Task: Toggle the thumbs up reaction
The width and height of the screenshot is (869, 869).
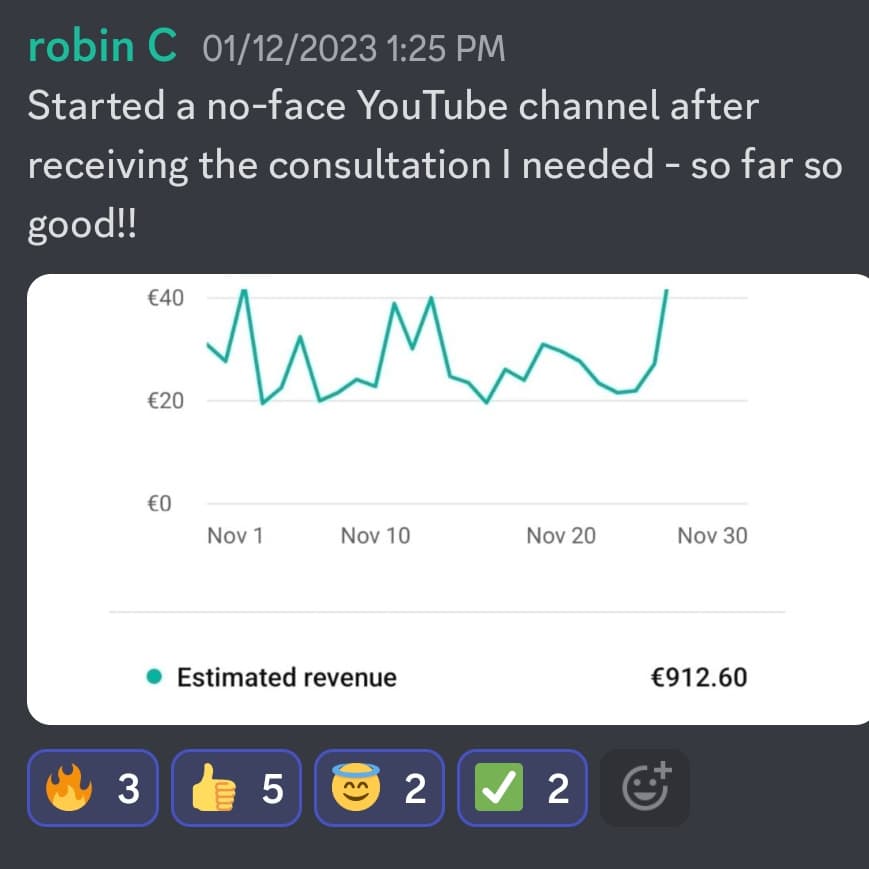Action: coord(237,788)
